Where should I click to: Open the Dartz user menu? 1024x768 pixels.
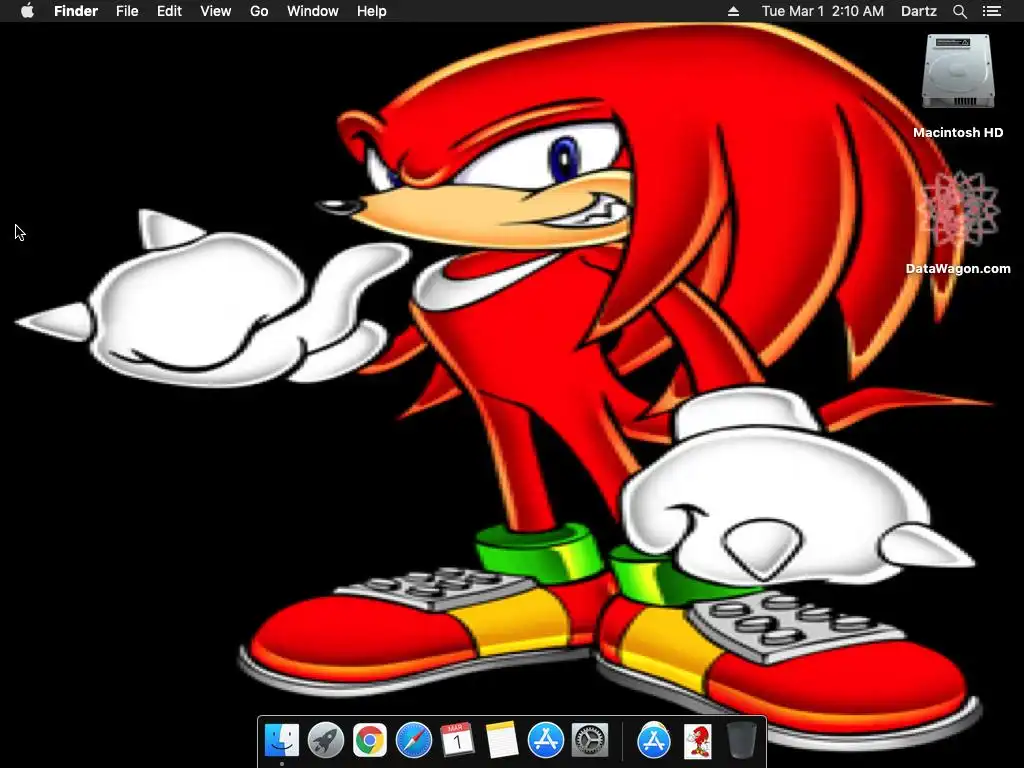pyautogui.click(x=918, y=11)
